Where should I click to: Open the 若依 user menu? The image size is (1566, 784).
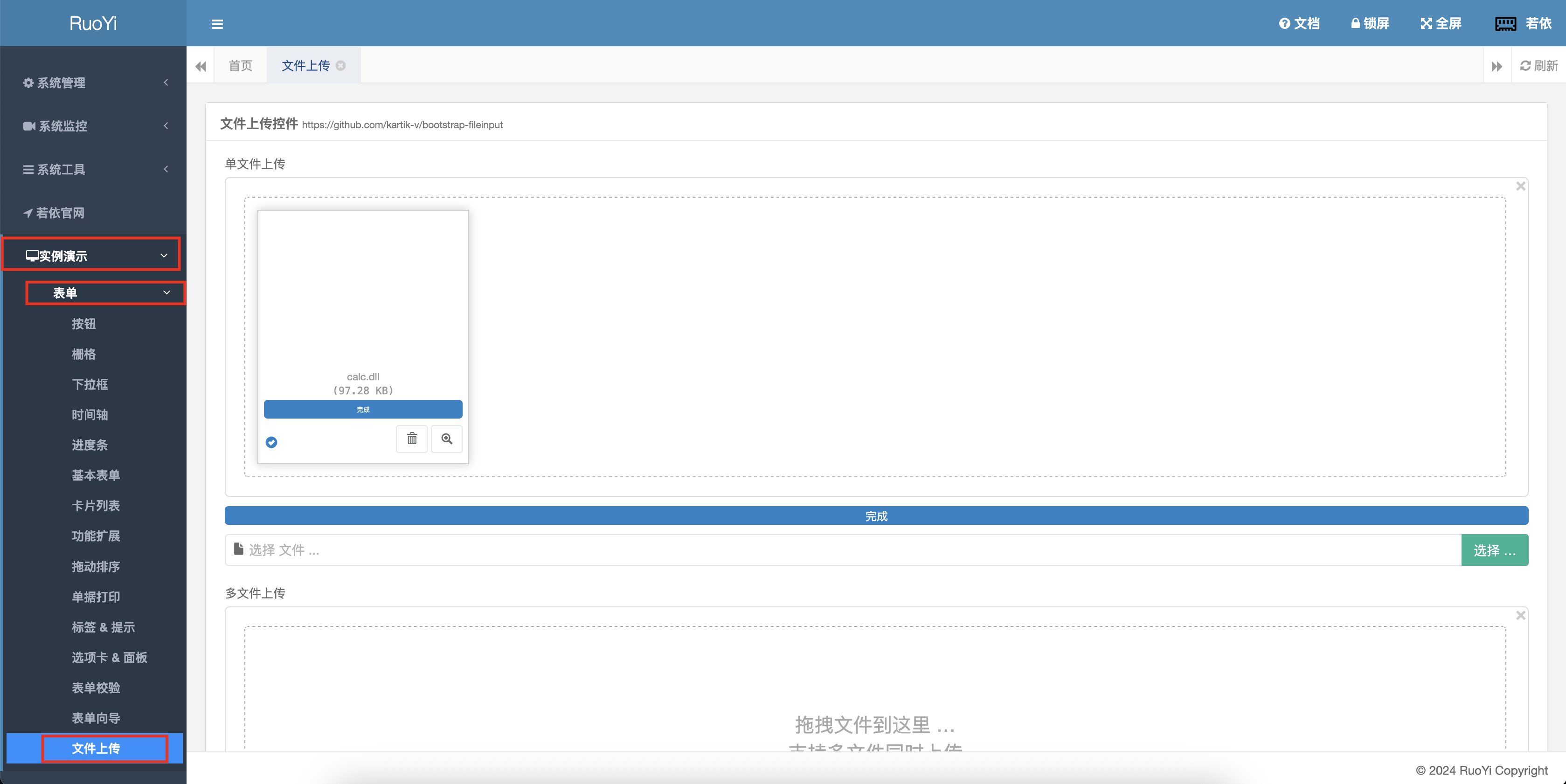pos(1523,24)
